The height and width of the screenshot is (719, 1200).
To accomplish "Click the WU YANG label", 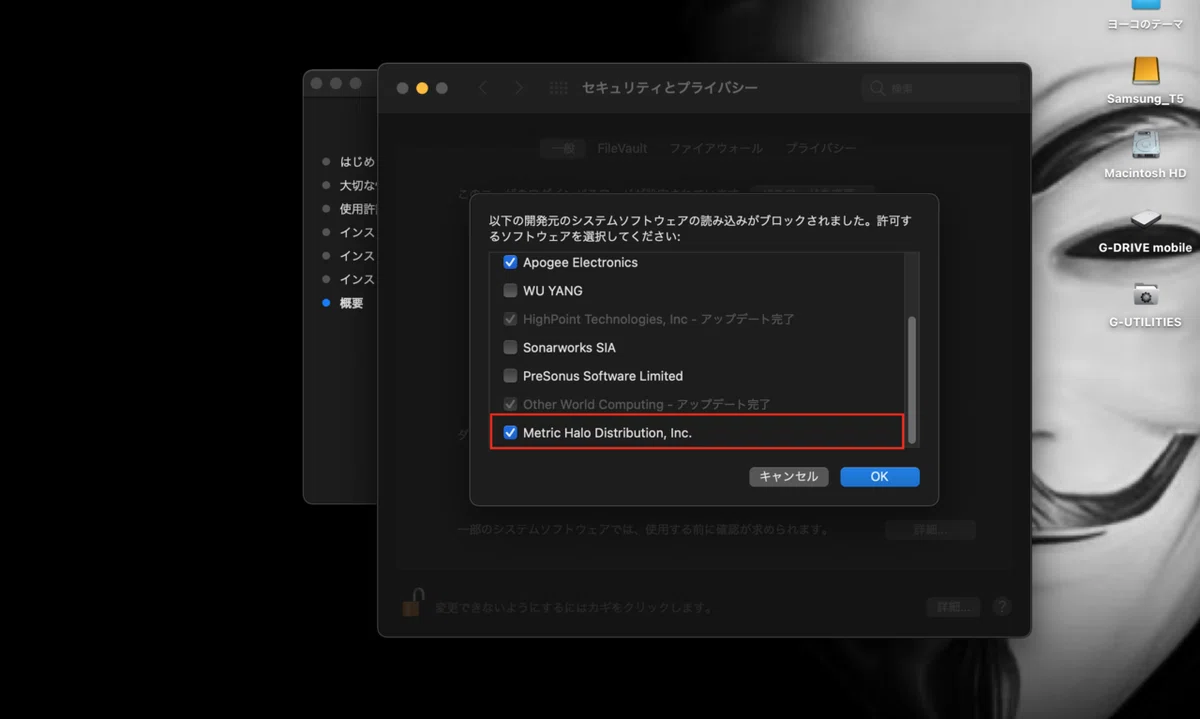I will [552, 290].
